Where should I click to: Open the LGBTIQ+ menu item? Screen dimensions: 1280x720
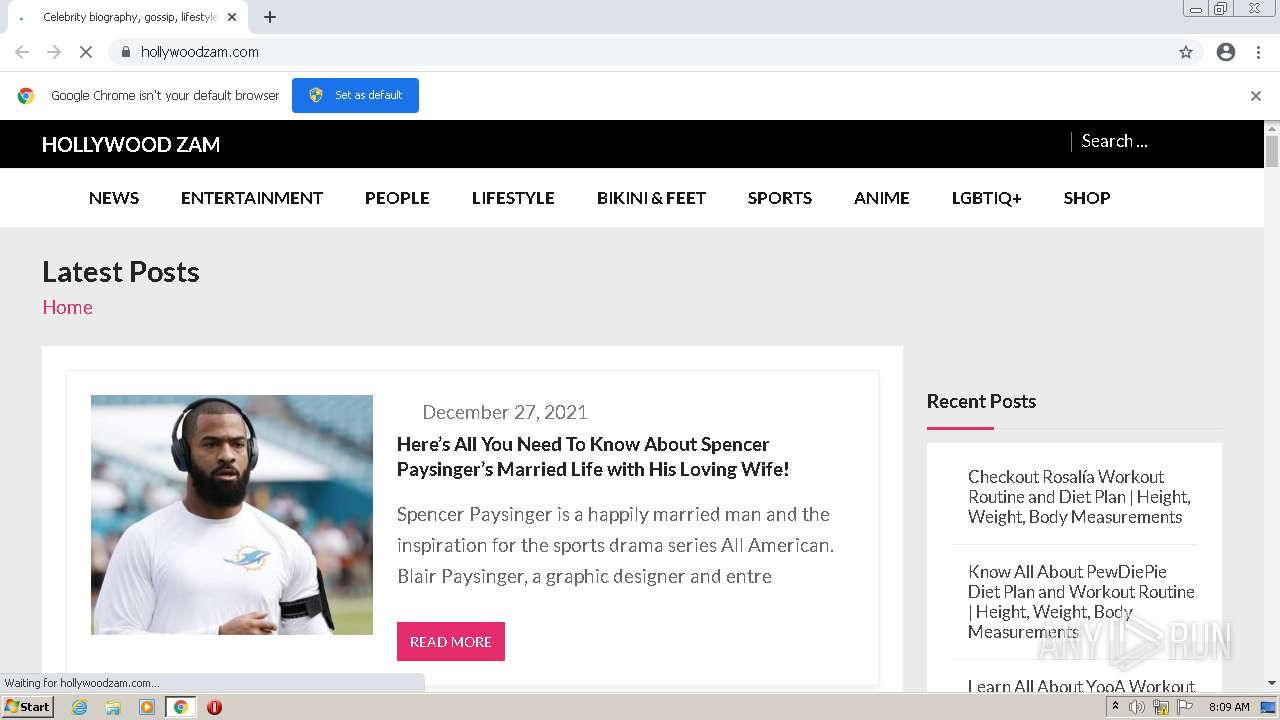click(x=987, y=198)
